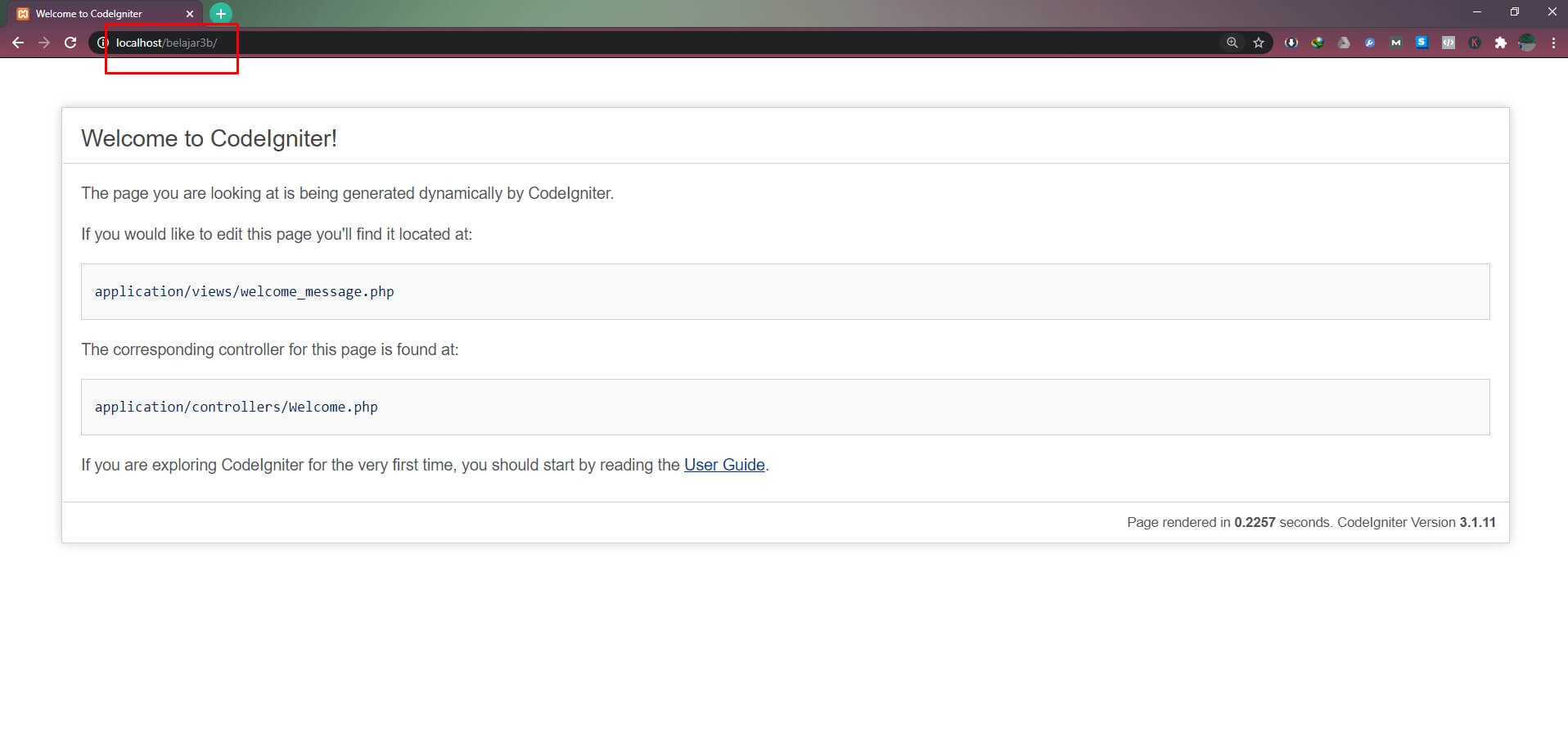Select the Welcome to CodeIgniter tab
The height and width of the screenshot is (743, 1568).
tap(90, 14)
